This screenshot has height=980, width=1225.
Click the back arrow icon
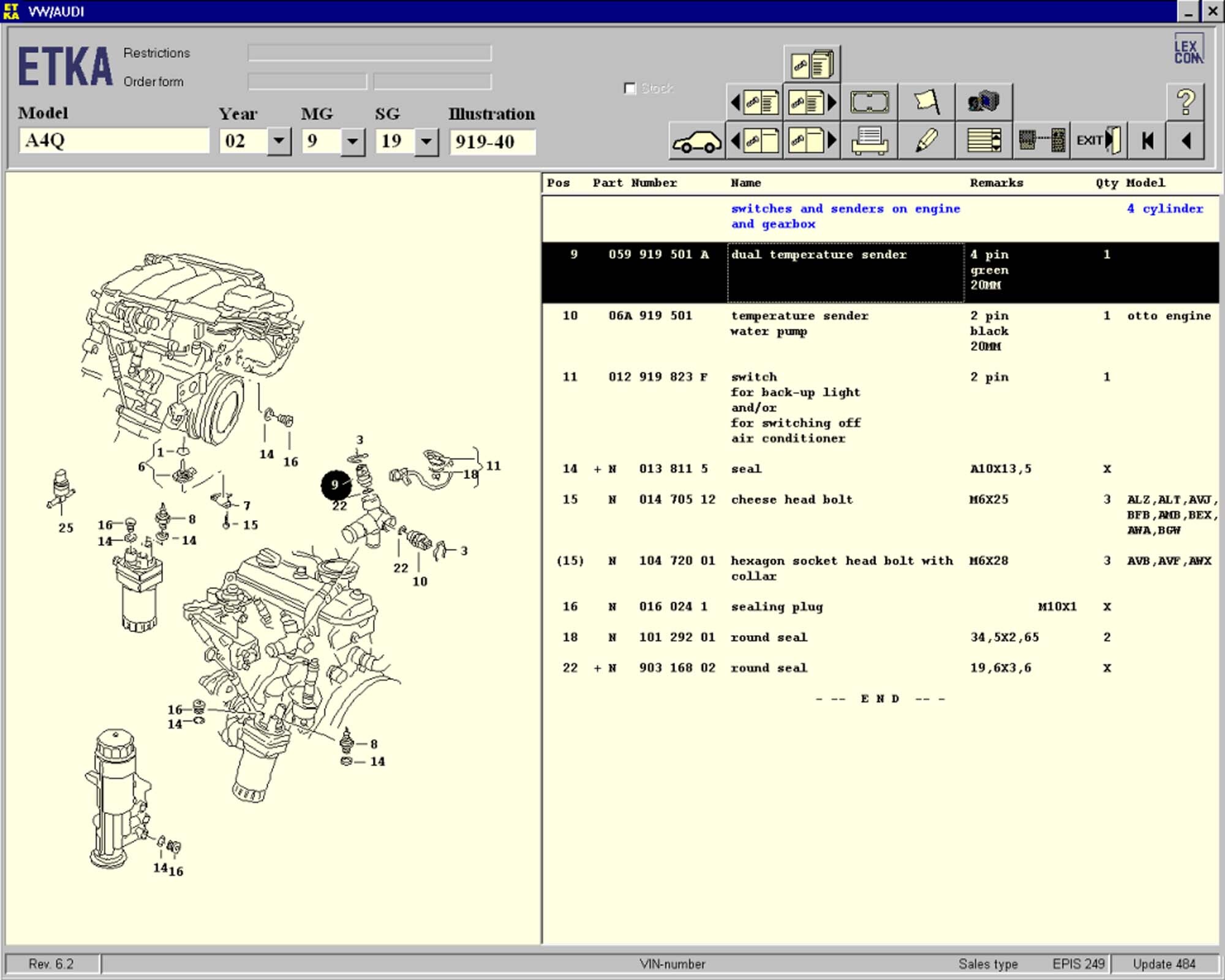click(1185, 141)
